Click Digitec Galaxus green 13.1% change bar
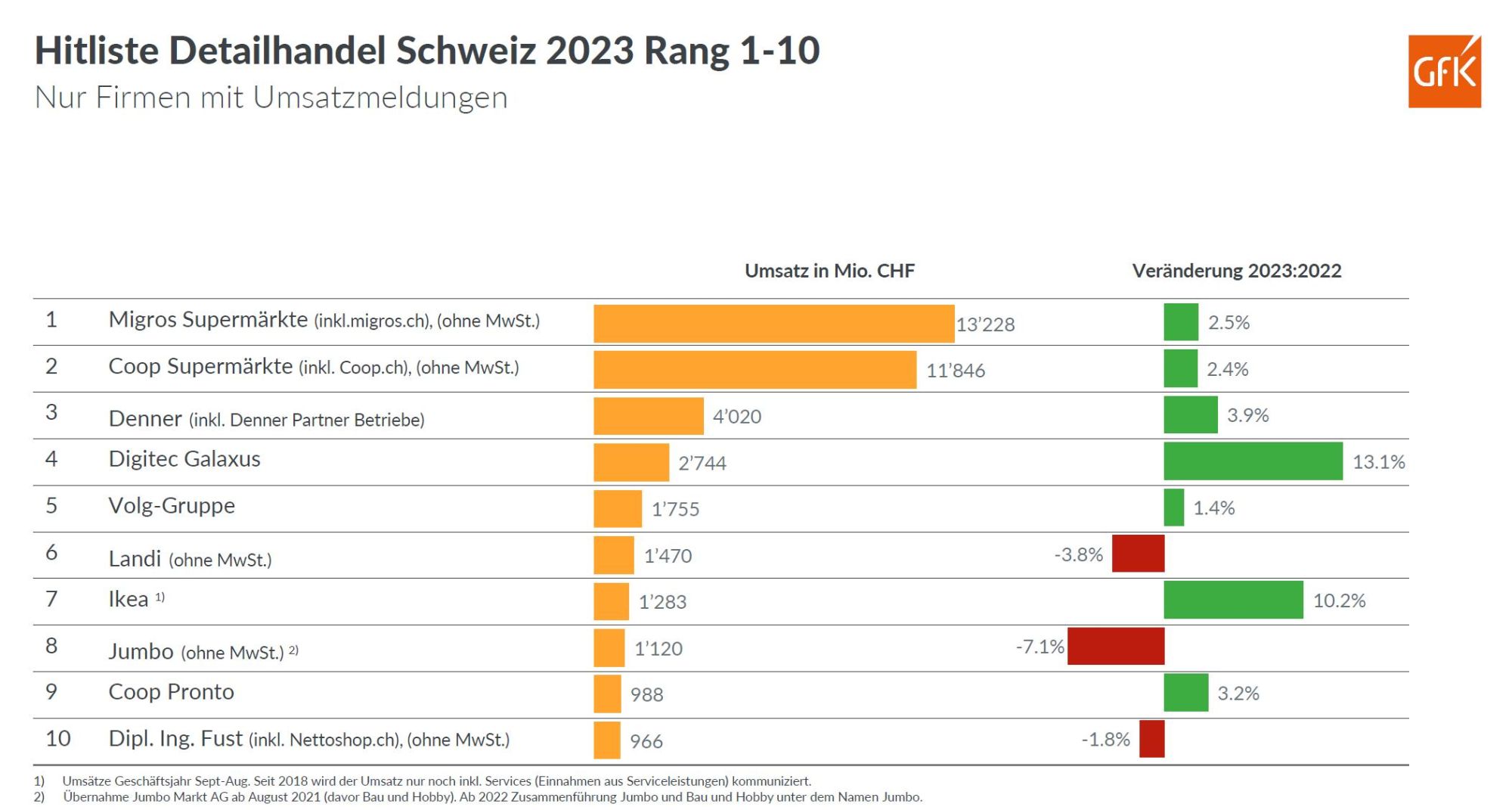The height and width of the screenshot is (810, 1512). (1253, 461)
